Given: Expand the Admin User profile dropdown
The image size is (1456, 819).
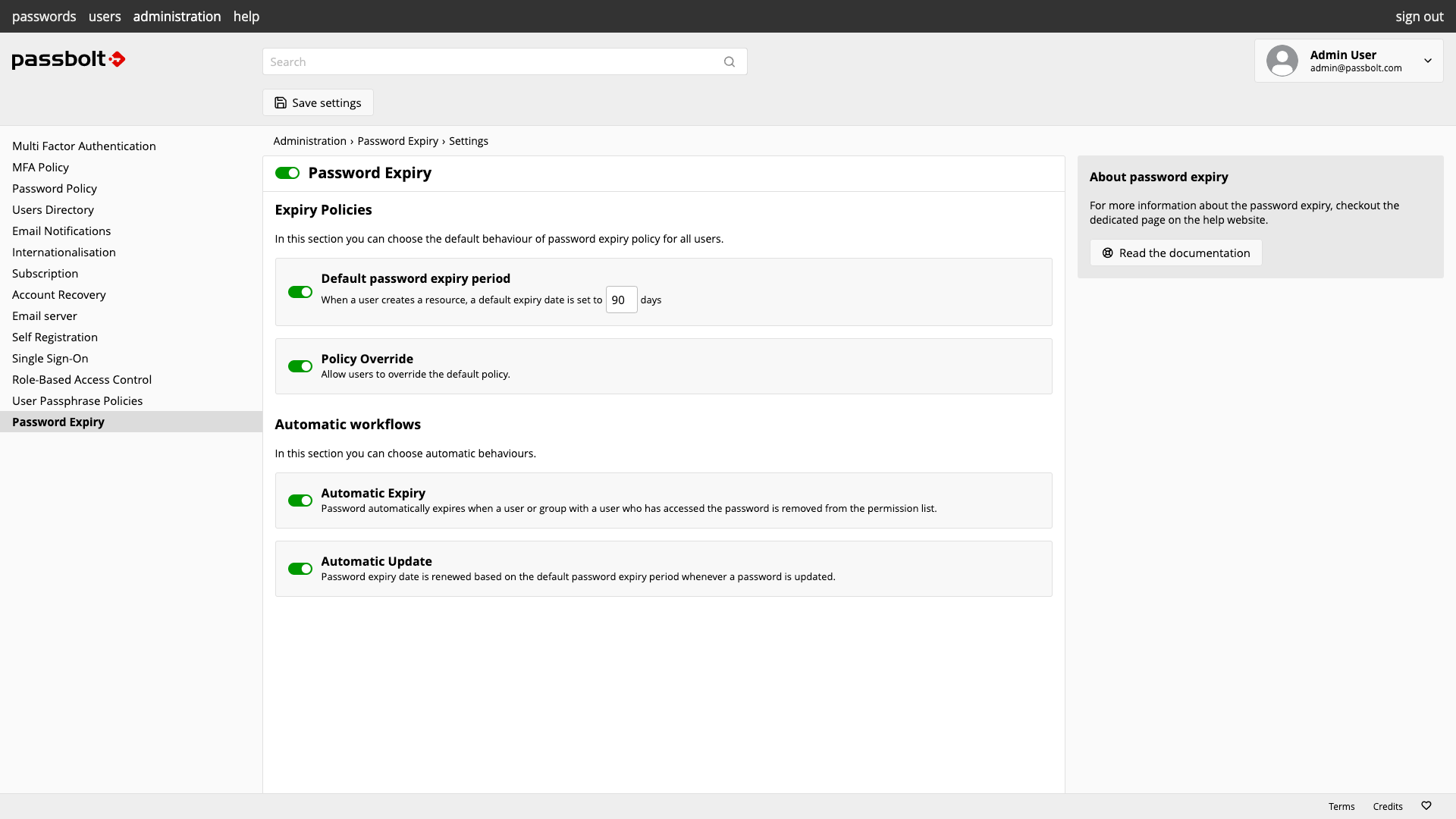Looking at the screenshot, I should click(1428, 61).
